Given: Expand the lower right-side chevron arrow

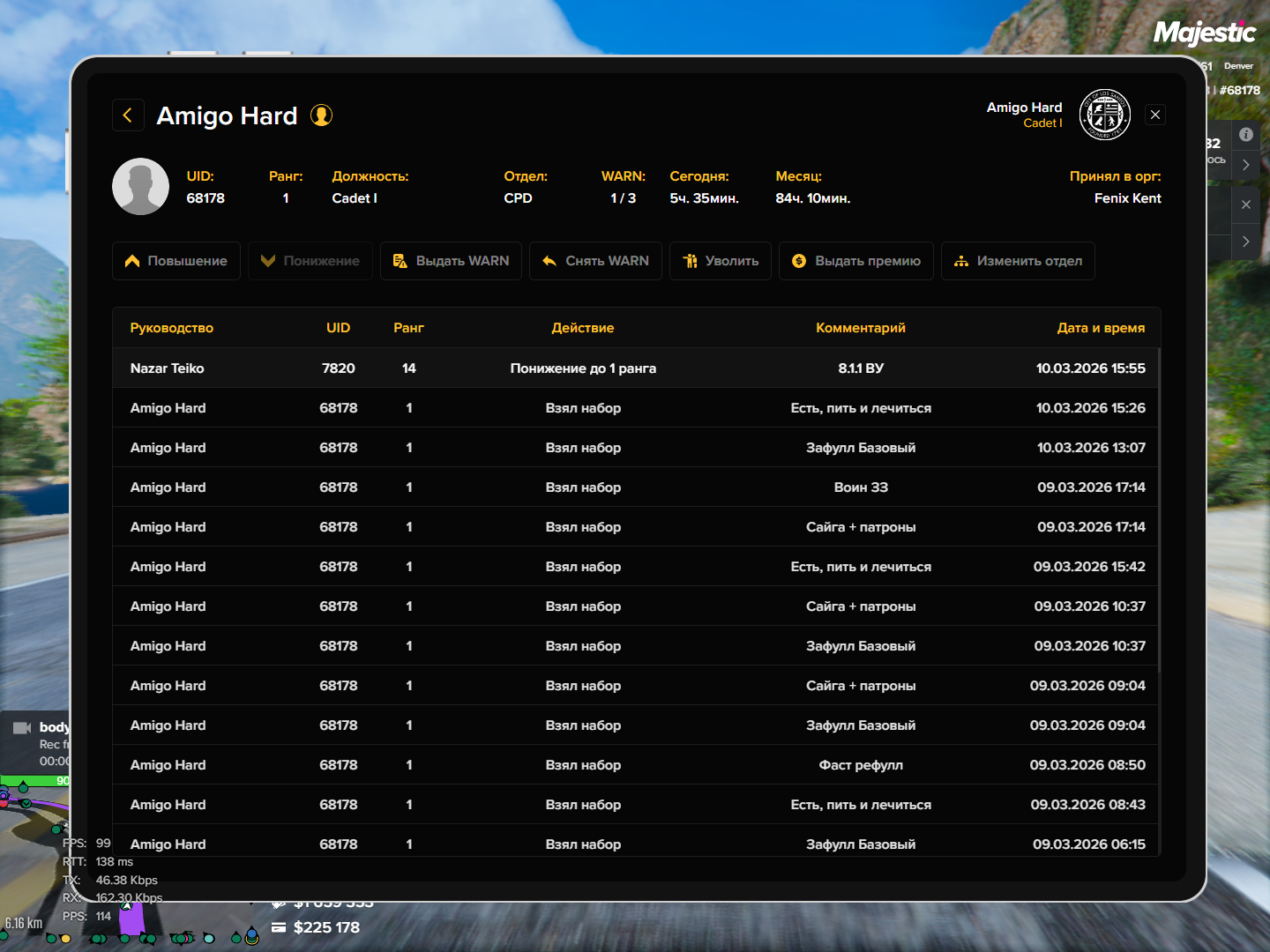Looking at the screenshot, I should click(x=1245, y=242).
